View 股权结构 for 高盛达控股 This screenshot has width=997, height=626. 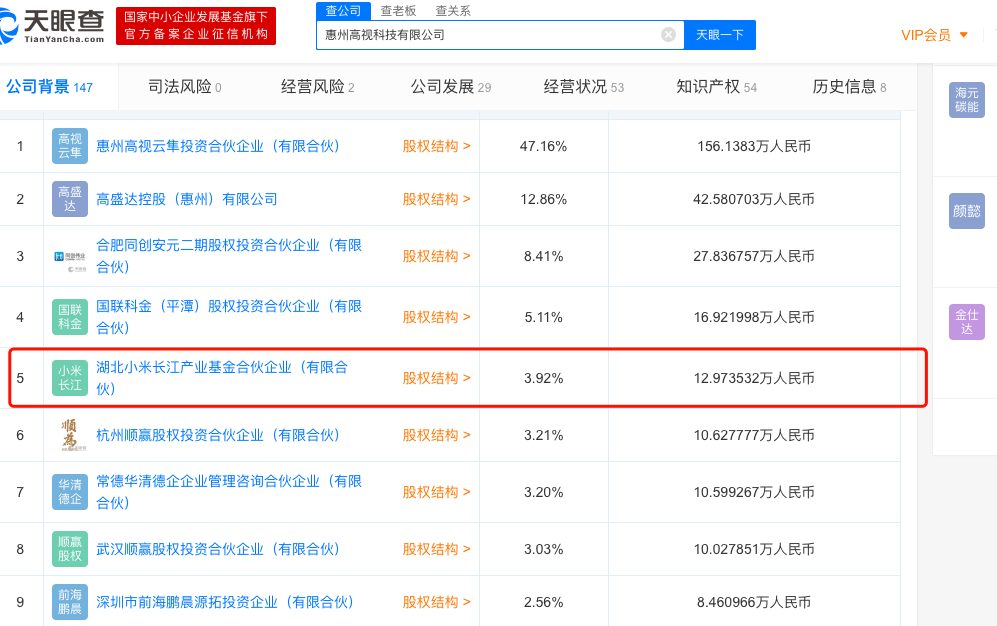coord(433,198)
